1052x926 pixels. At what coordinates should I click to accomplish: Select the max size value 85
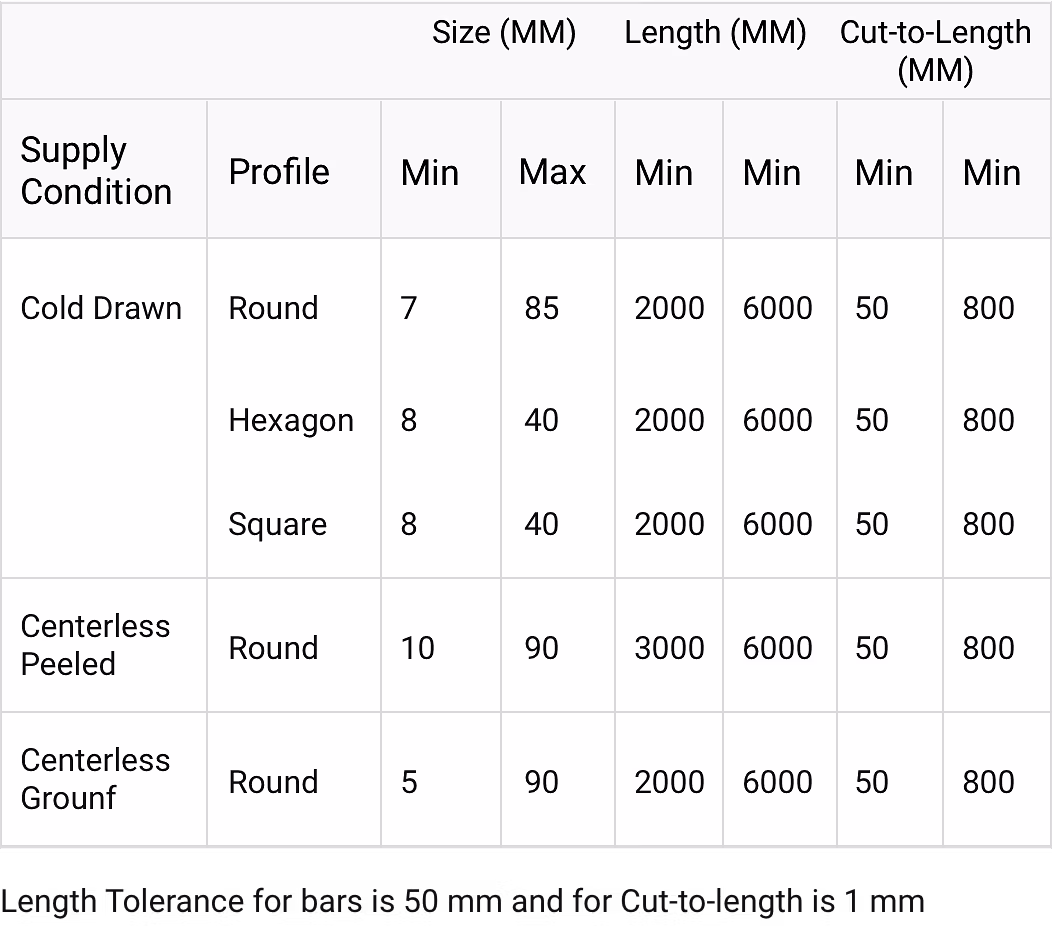coord(541,308)
